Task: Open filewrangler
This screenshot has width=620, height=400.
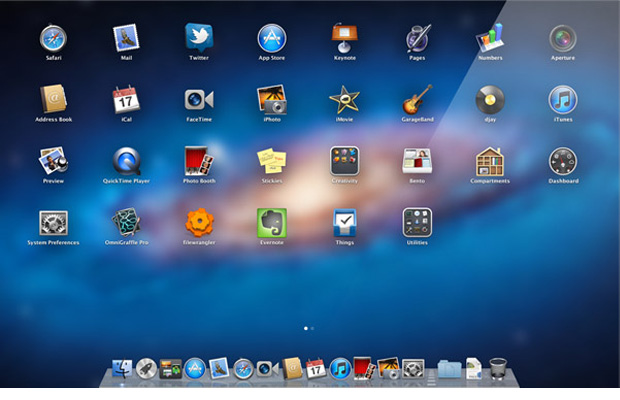Action: 199,223
